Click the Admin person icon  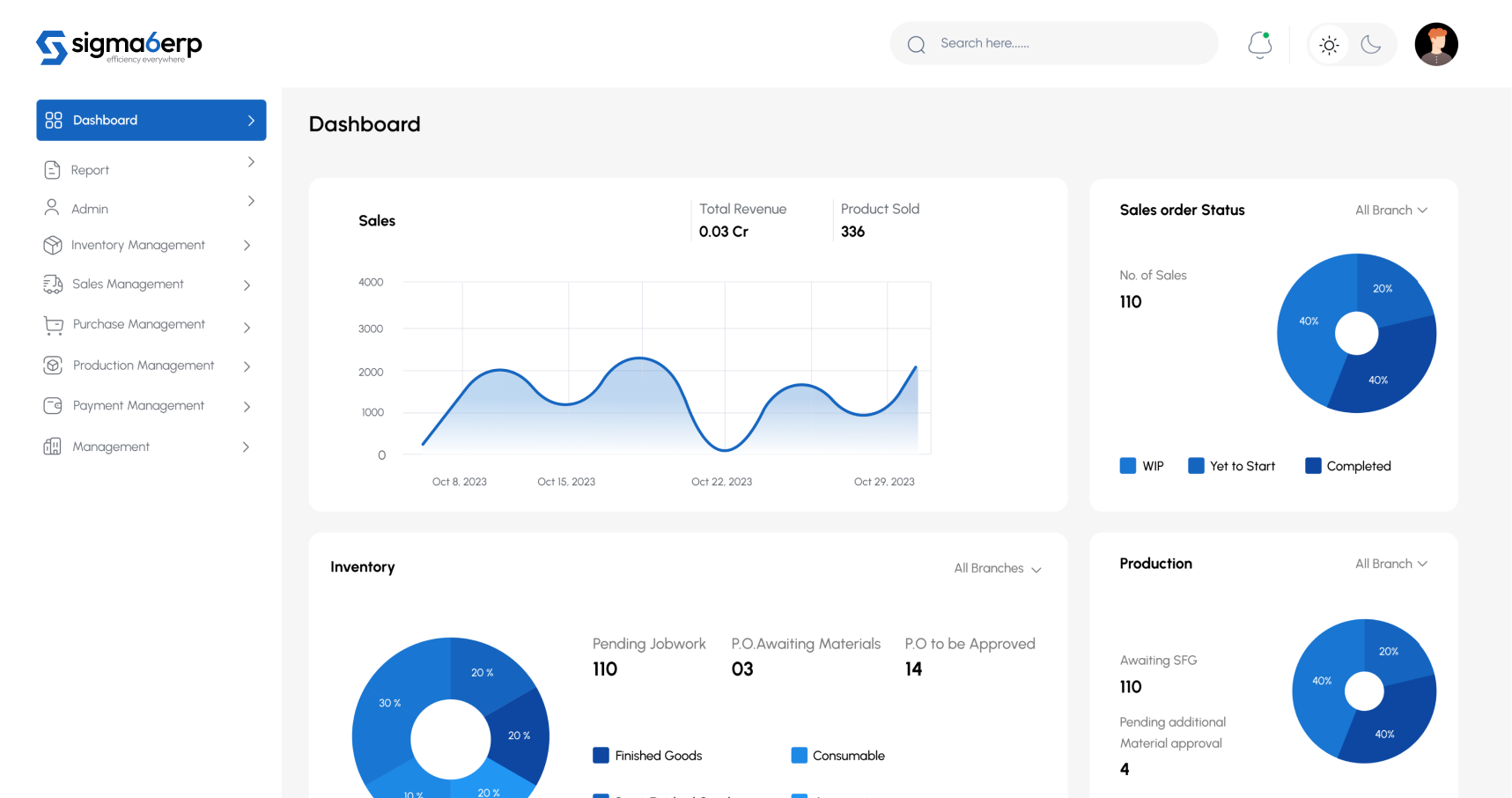point(52,208)
